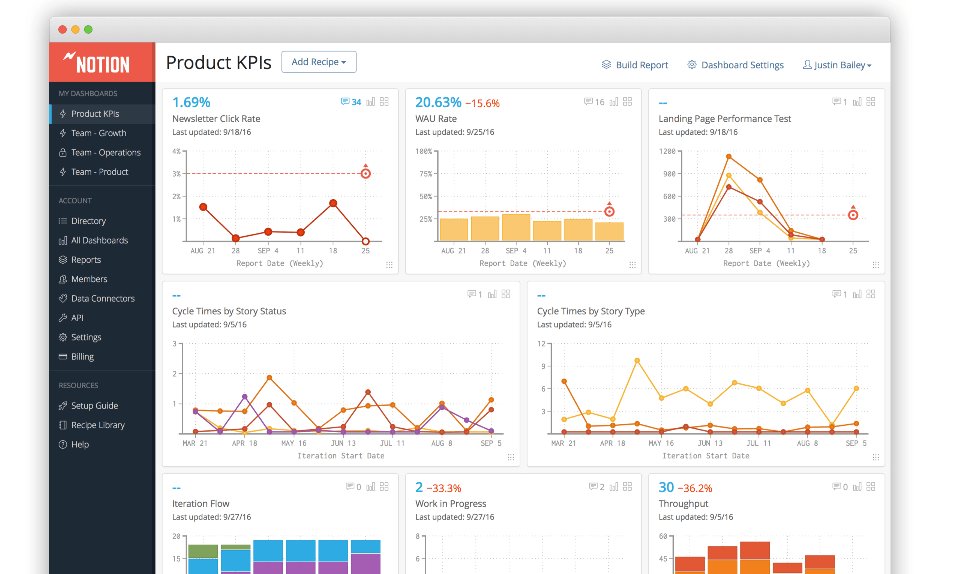The height and width of the screenshot is (574, 962).
Task: Click the Product KPIs page heading
Action: pyautogui.click(x=218, y=63)
